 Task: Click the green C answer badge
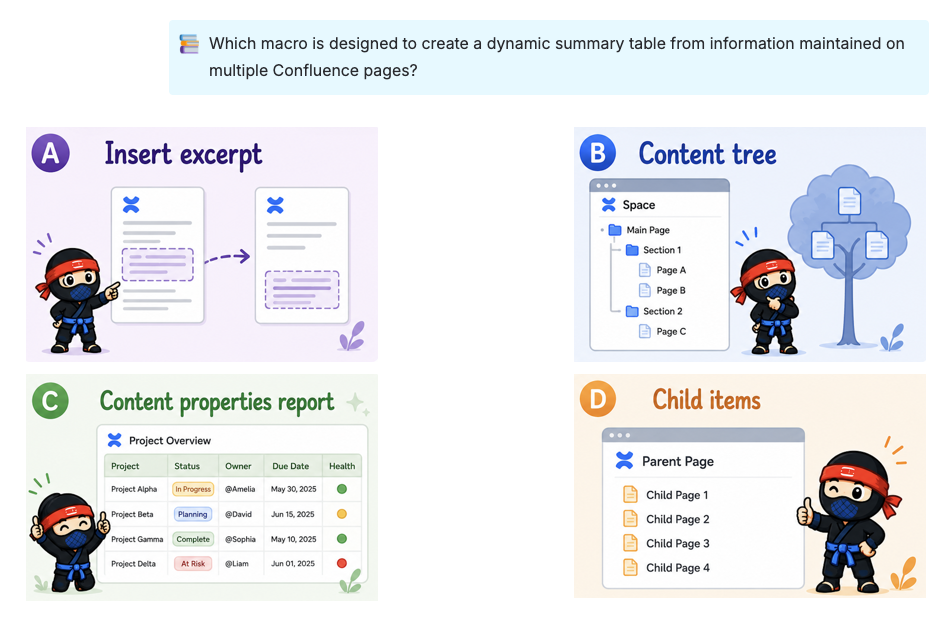coord(50,401)
